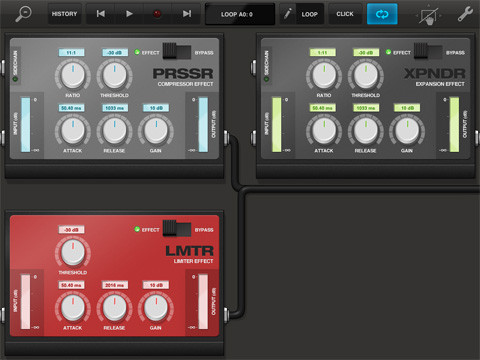Toggle PRSSR effect/bypass switch
Image resolution: width=480 pixels, height=360 pixels.
click(177, 52)
